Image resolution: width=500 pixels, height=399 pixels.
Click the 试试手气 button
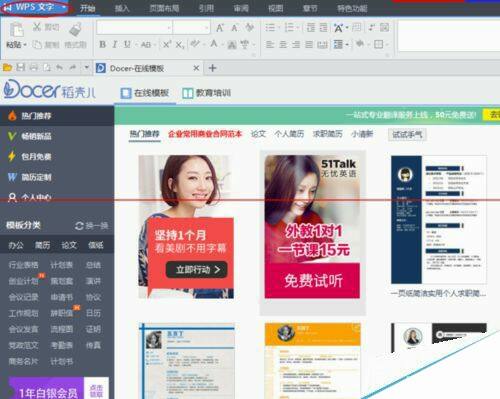click(407, 134)
